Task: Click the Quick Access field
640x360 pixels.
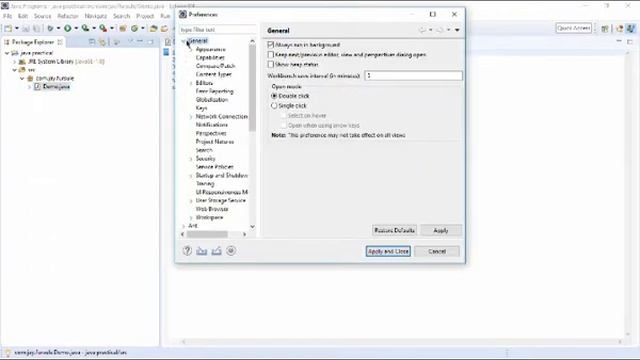Action: (573, 28)
